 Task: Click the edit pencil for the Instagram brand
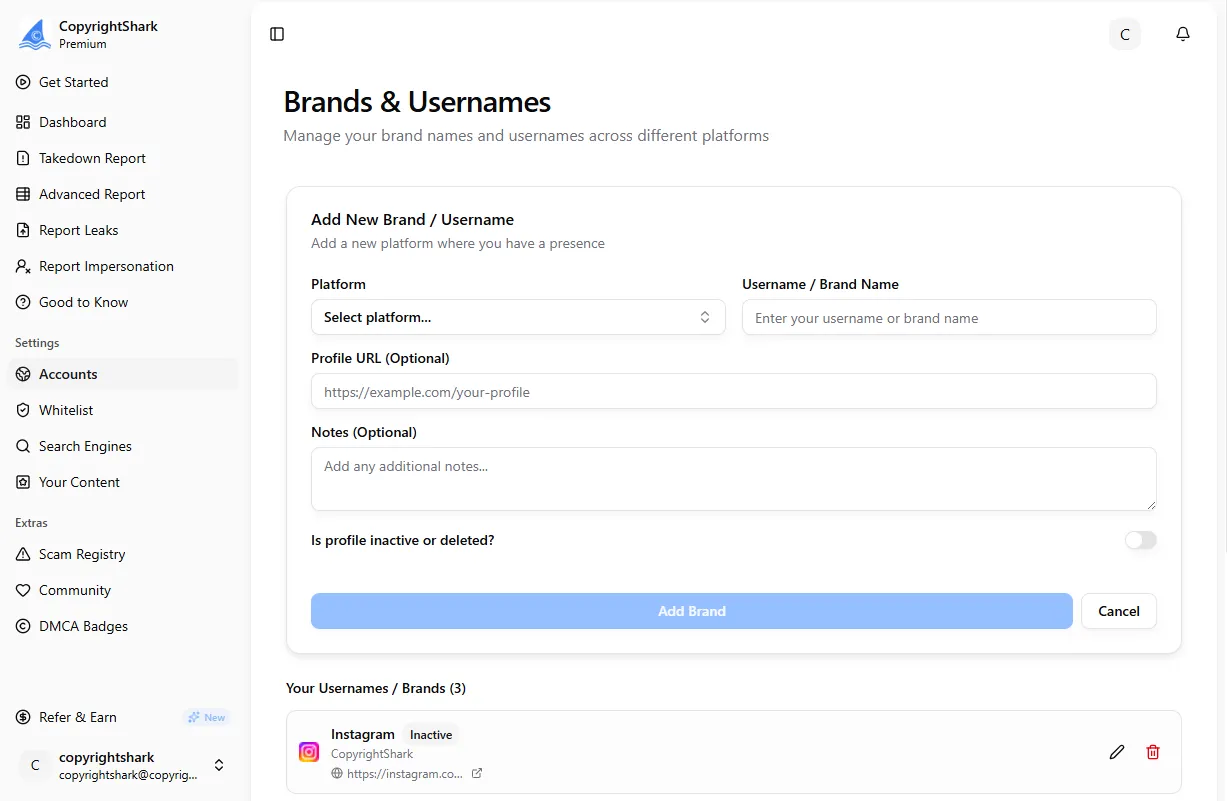coord(1117,751)
